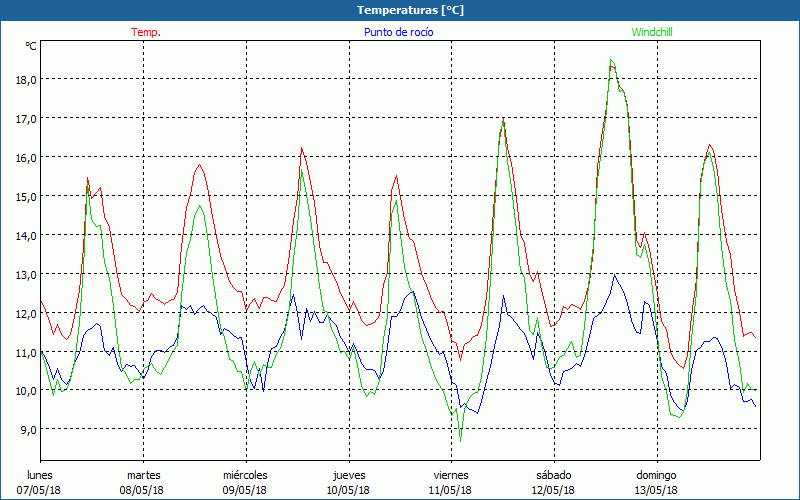Click the highest green Windchill peak on sábado

(611, 60)
